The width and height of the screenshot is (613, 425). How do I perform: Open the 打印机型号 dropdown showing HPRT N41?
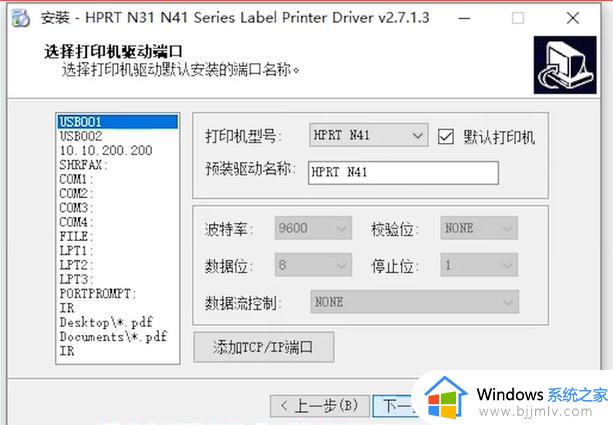(368, 135)
